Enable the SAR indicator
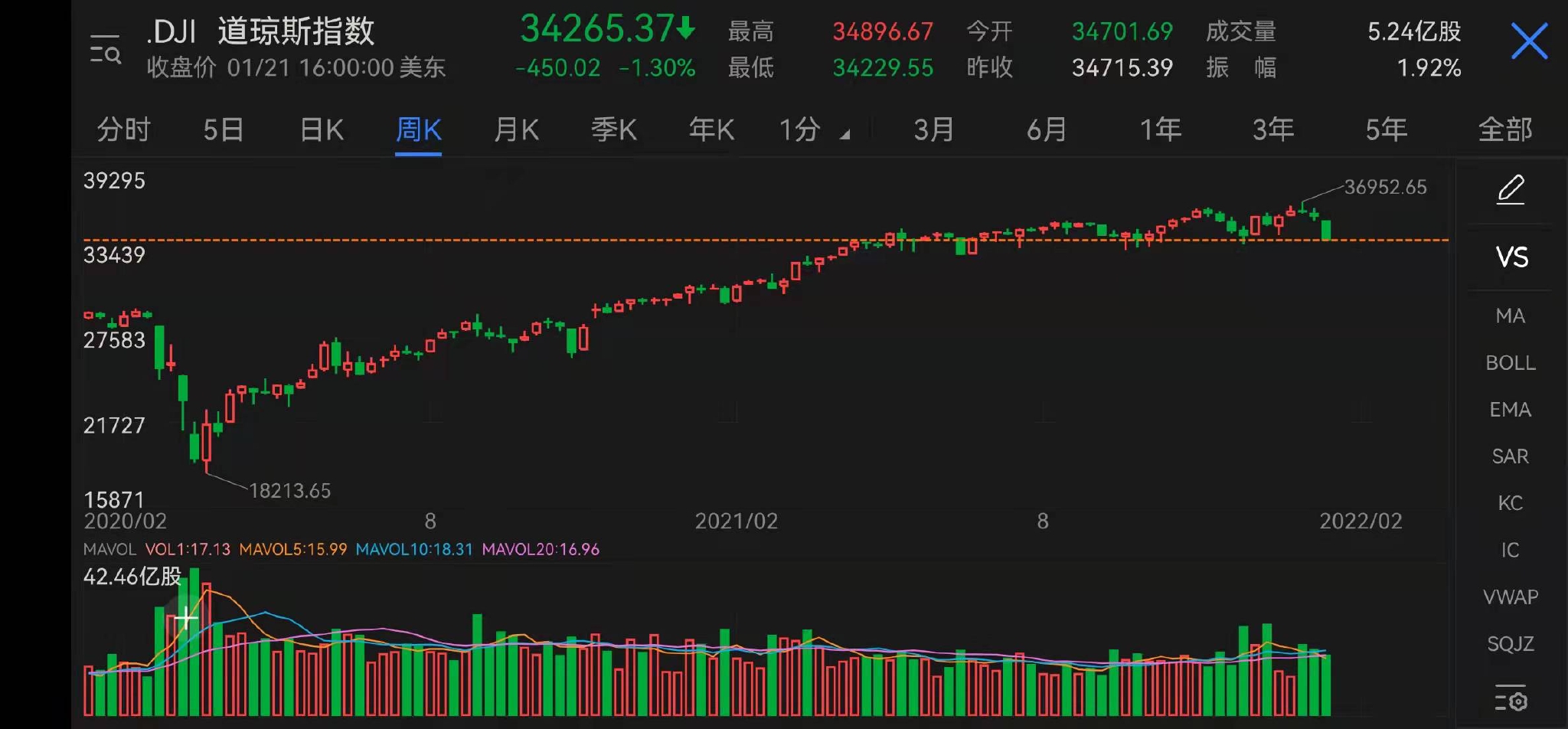Image resolution: width=1568 pixels, height=729 pixels. 1510,456
